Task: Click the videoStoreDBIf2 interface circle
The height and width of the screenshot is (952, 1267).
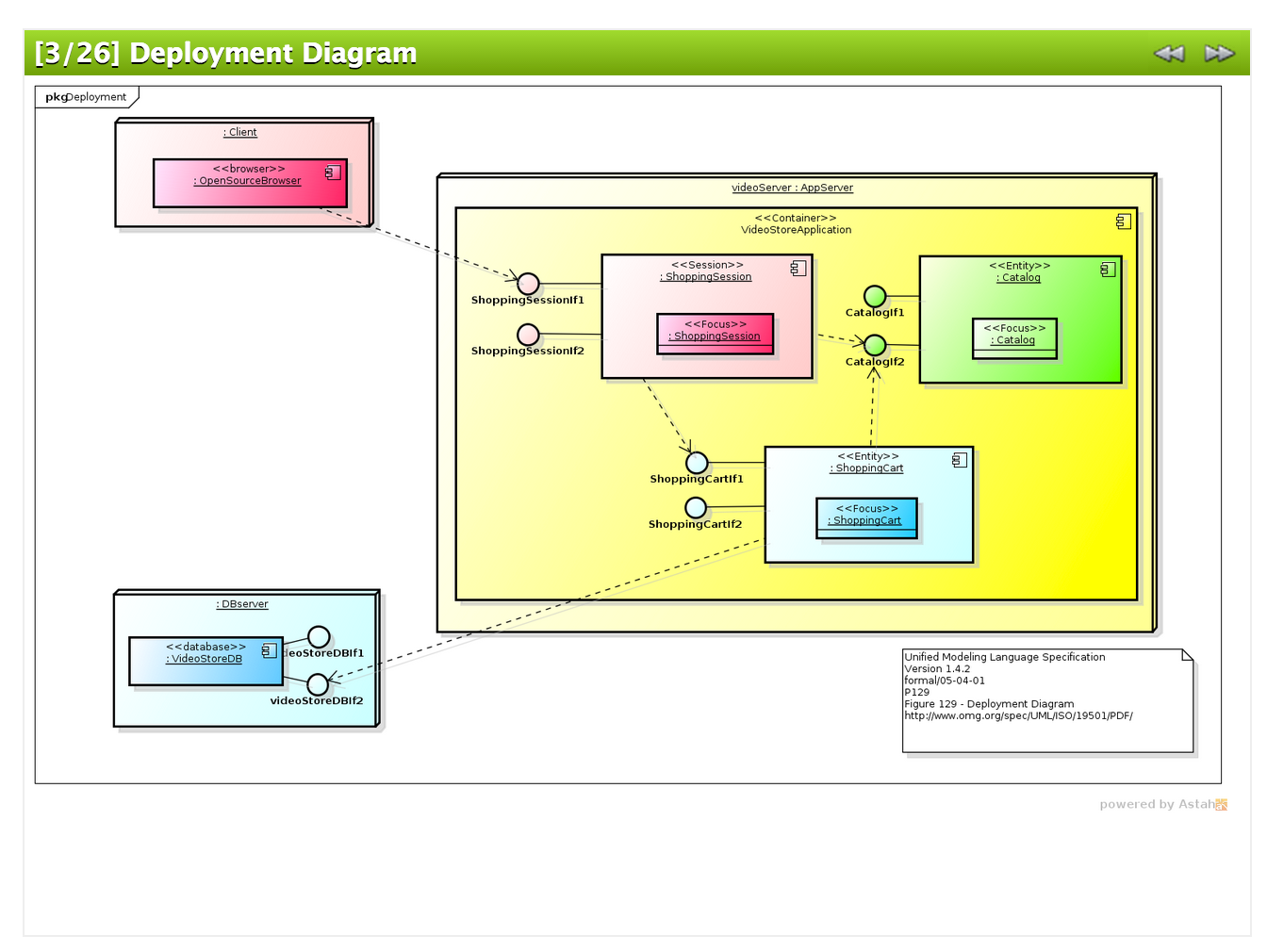Action: pyautogui.click(x=319, y=684)
